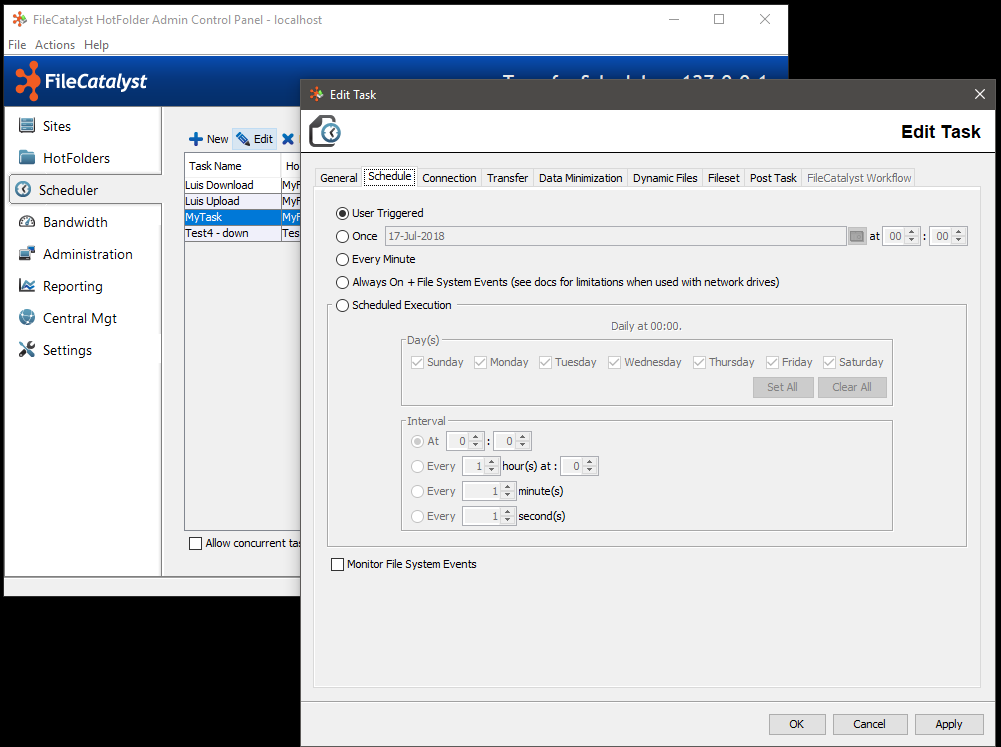Increase the Once hour spinner value
Image resolution: width=1001 pixels, height=747 pixels.
(911, 232)
